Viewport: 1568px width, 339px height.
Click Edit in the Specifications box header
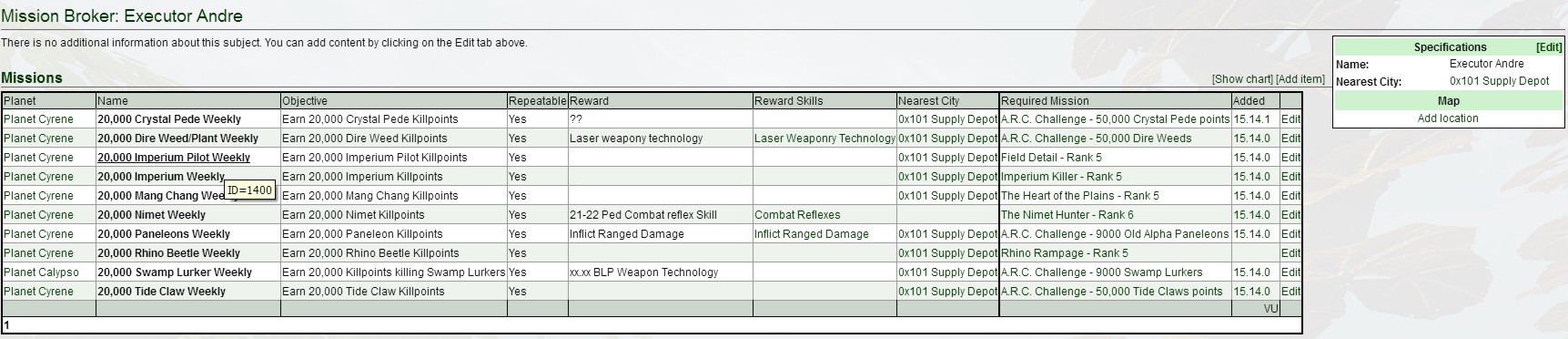(1549, 47)
